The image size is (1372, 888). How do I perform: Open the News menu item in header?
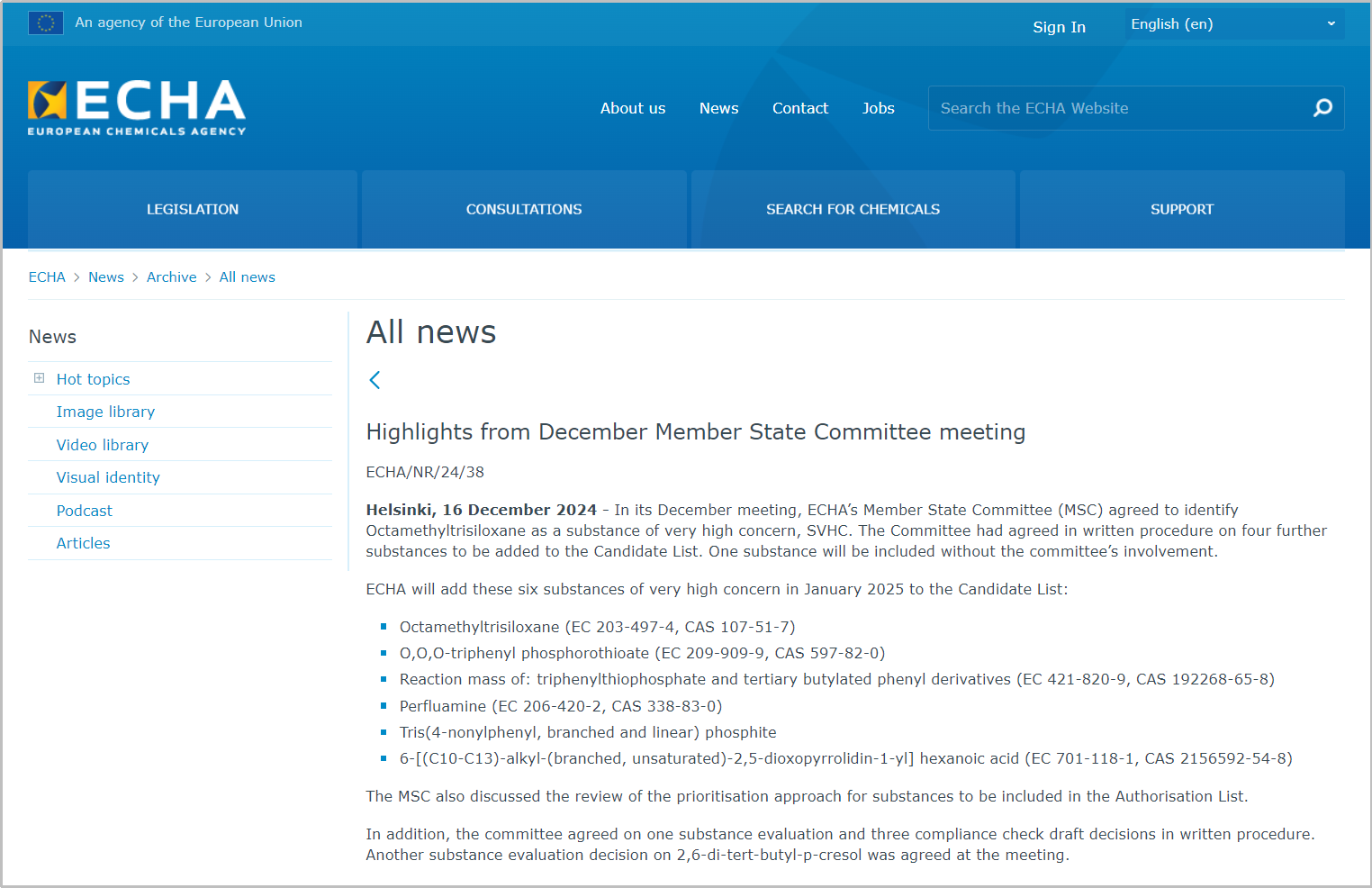coord(718,108)
